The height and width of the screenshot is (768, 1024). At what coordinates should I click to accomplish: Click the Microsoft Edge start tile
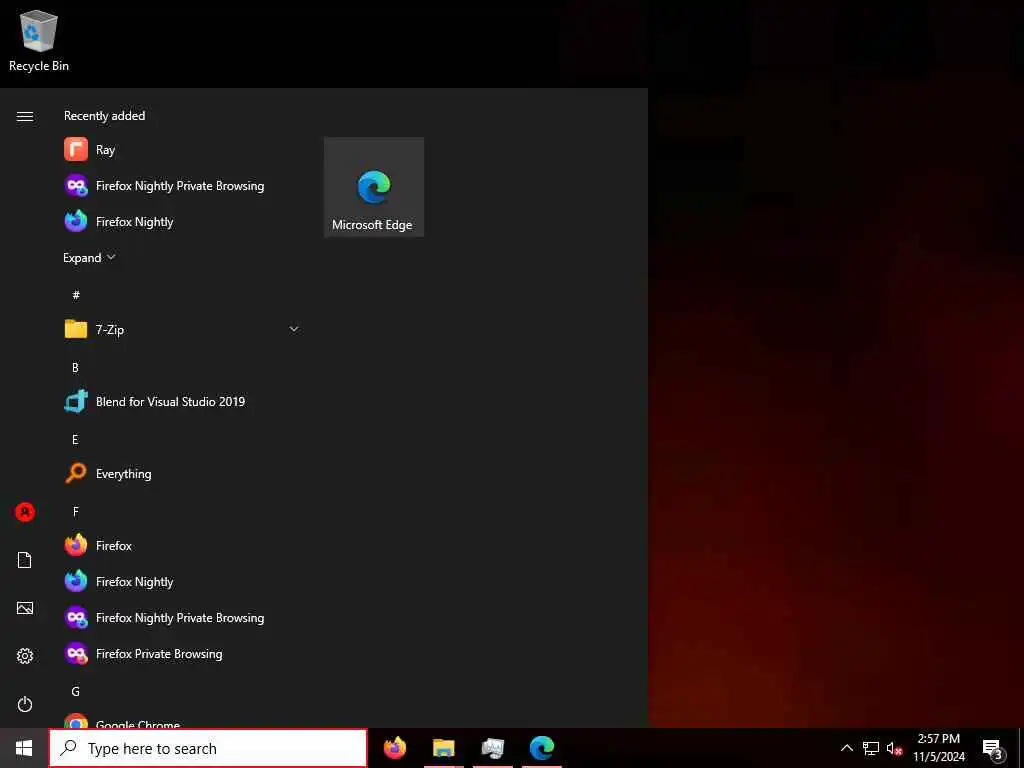point(374,187)
